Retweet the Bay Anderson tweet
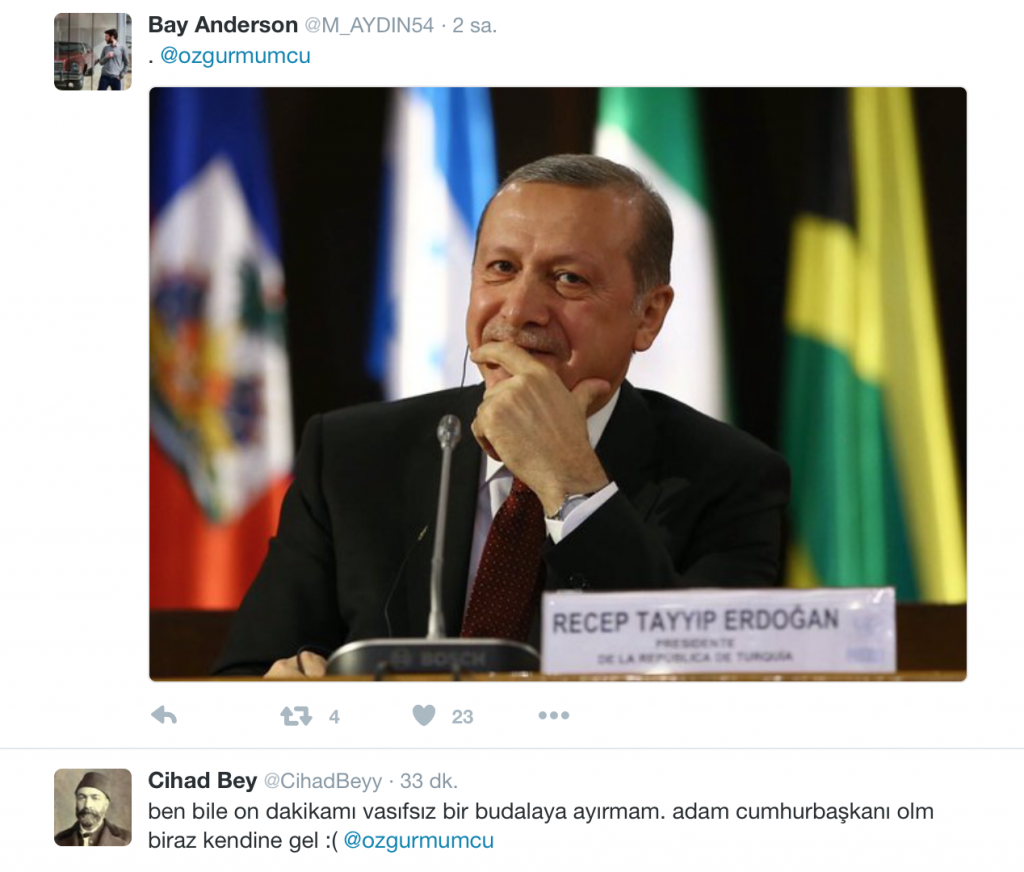 point(296,716)
